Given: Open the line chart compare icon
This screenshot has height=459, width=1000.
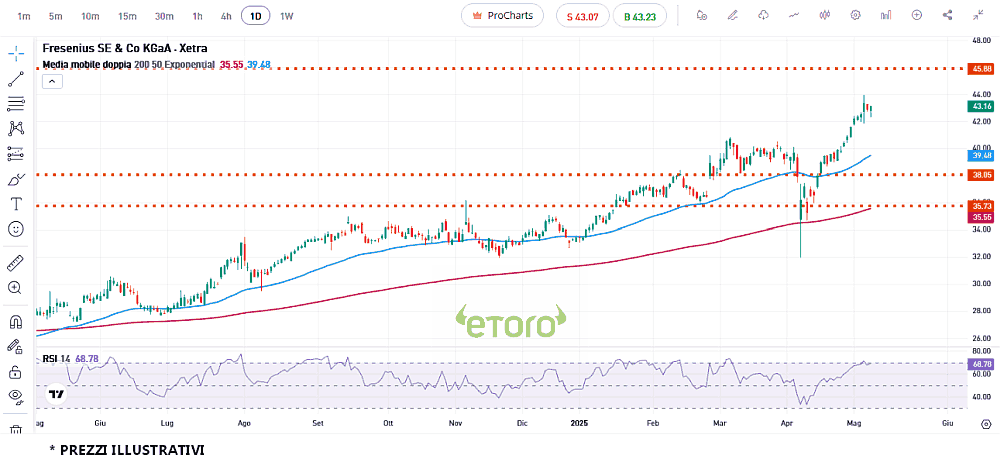Looking at the screenshot, I should [794, 15].
